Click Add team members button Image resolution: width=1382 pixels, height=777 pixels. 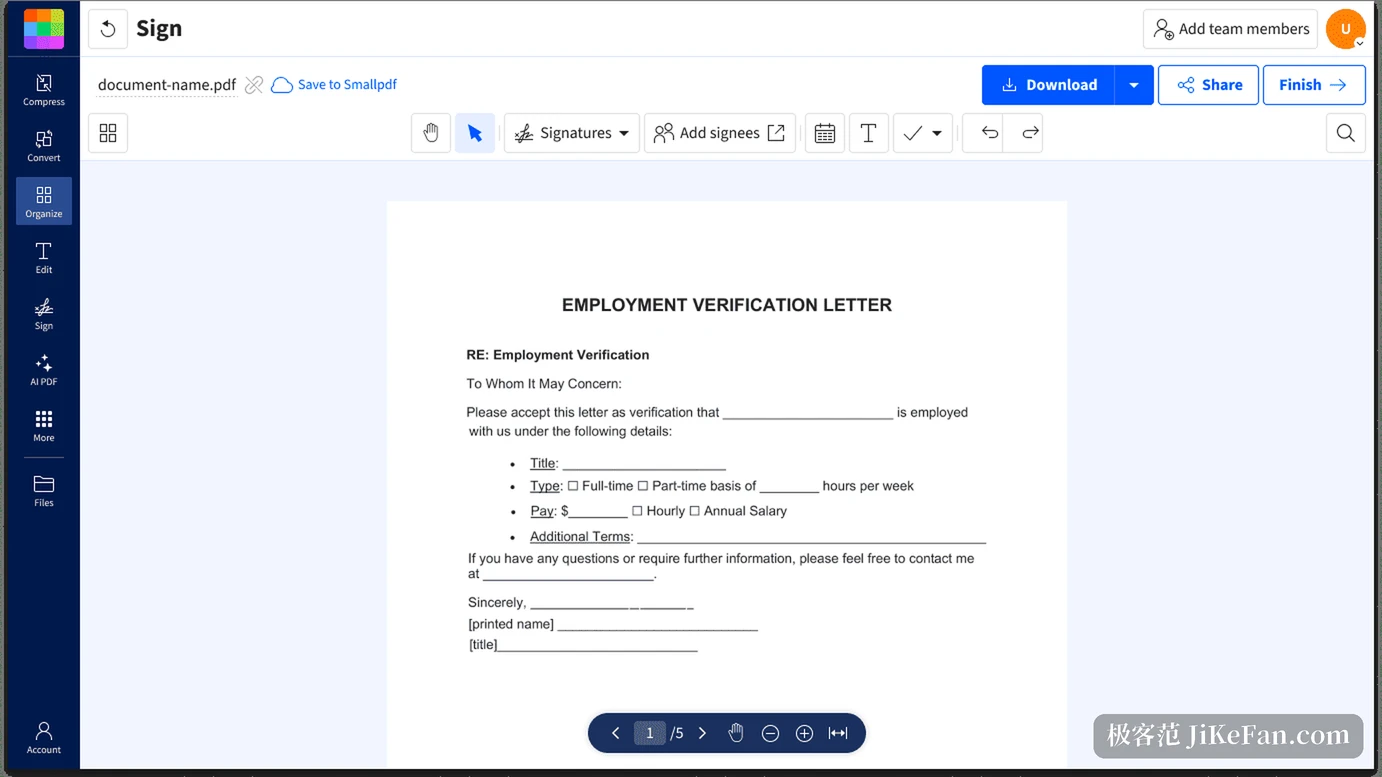click(1231, 29)
